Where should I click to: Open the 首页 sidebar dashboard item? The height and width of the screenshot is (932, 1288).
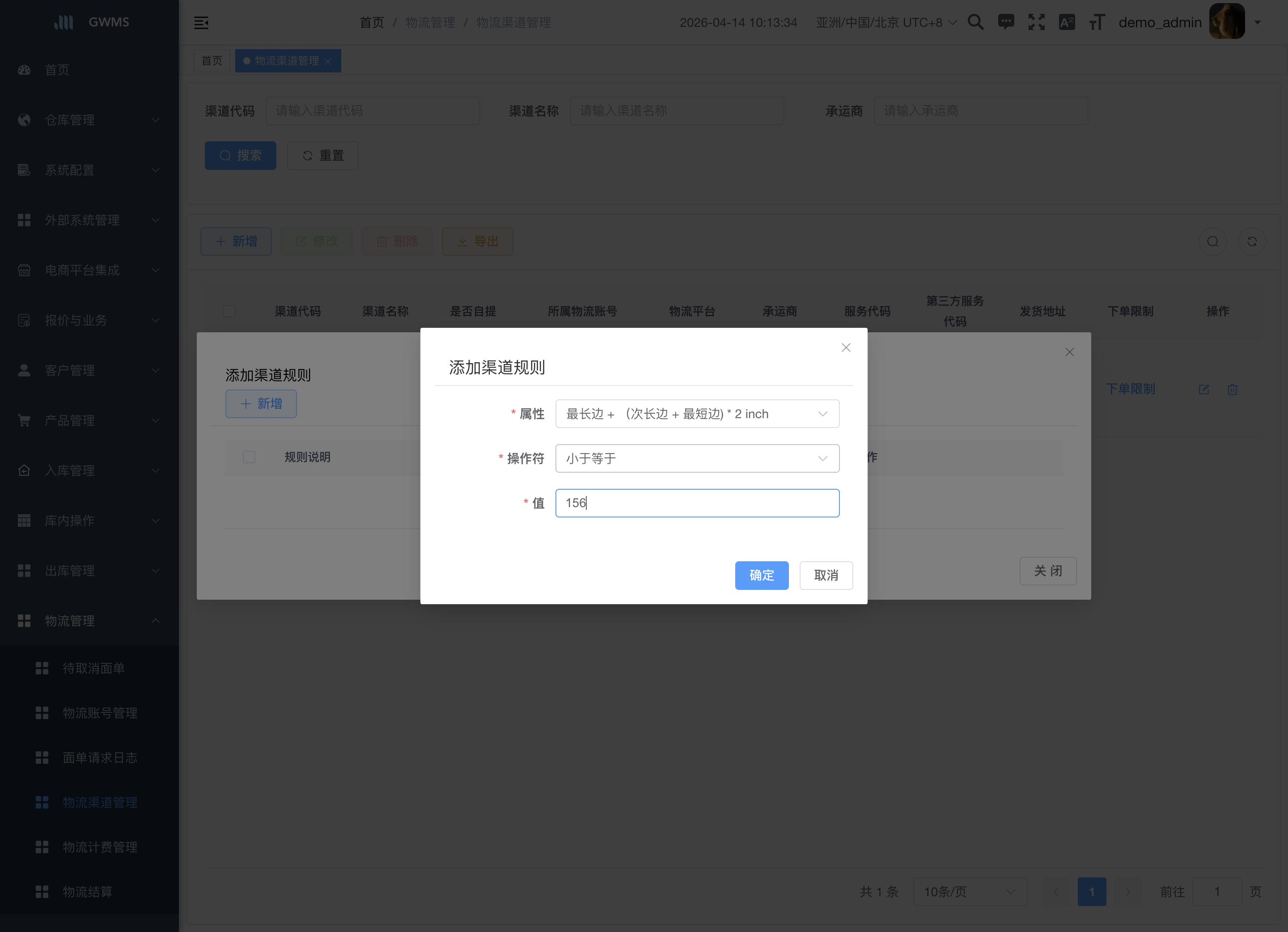coord(89,70)
